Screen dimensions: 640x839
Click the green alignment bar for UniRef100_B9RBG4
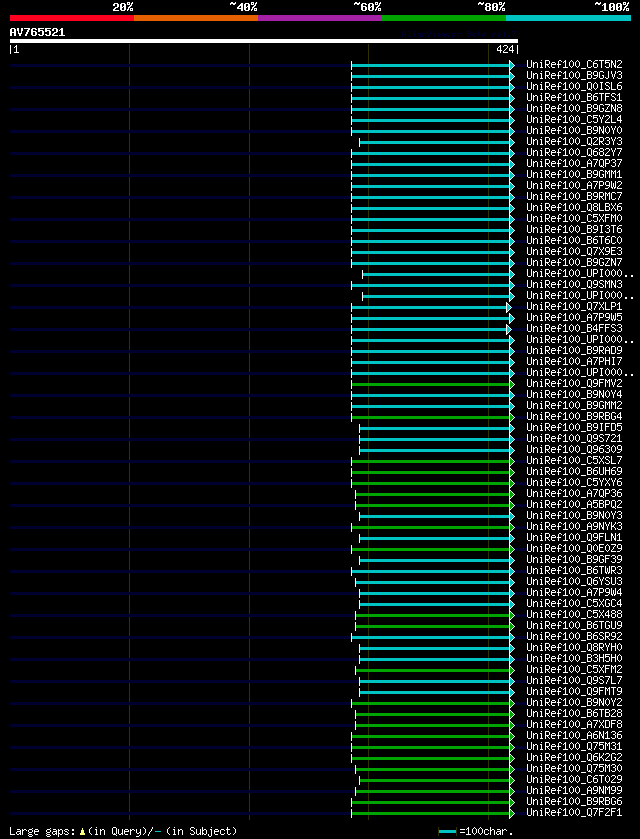pyautogui.click(x=431, y=417)
